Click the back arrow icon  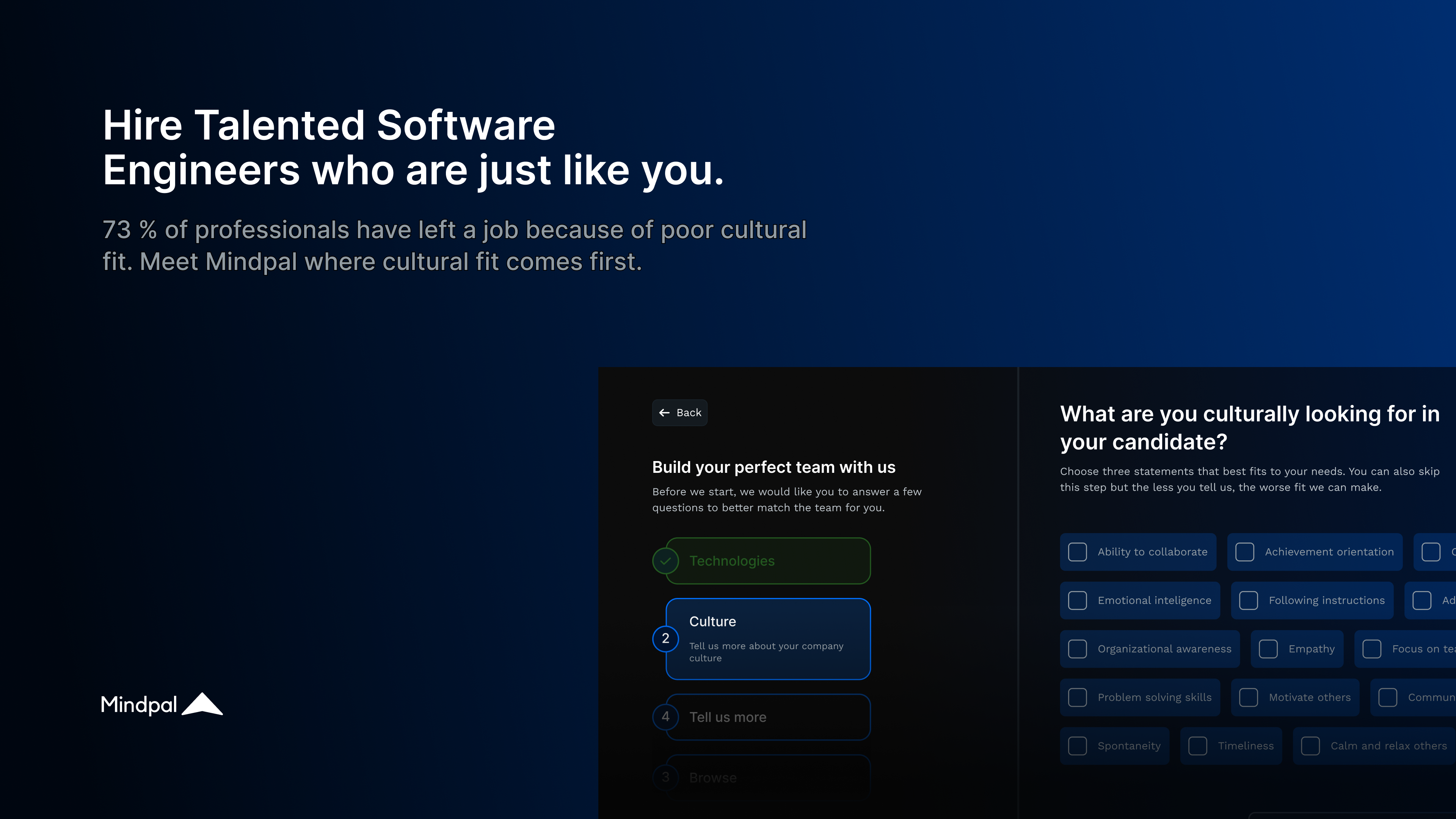coord(665,413)
